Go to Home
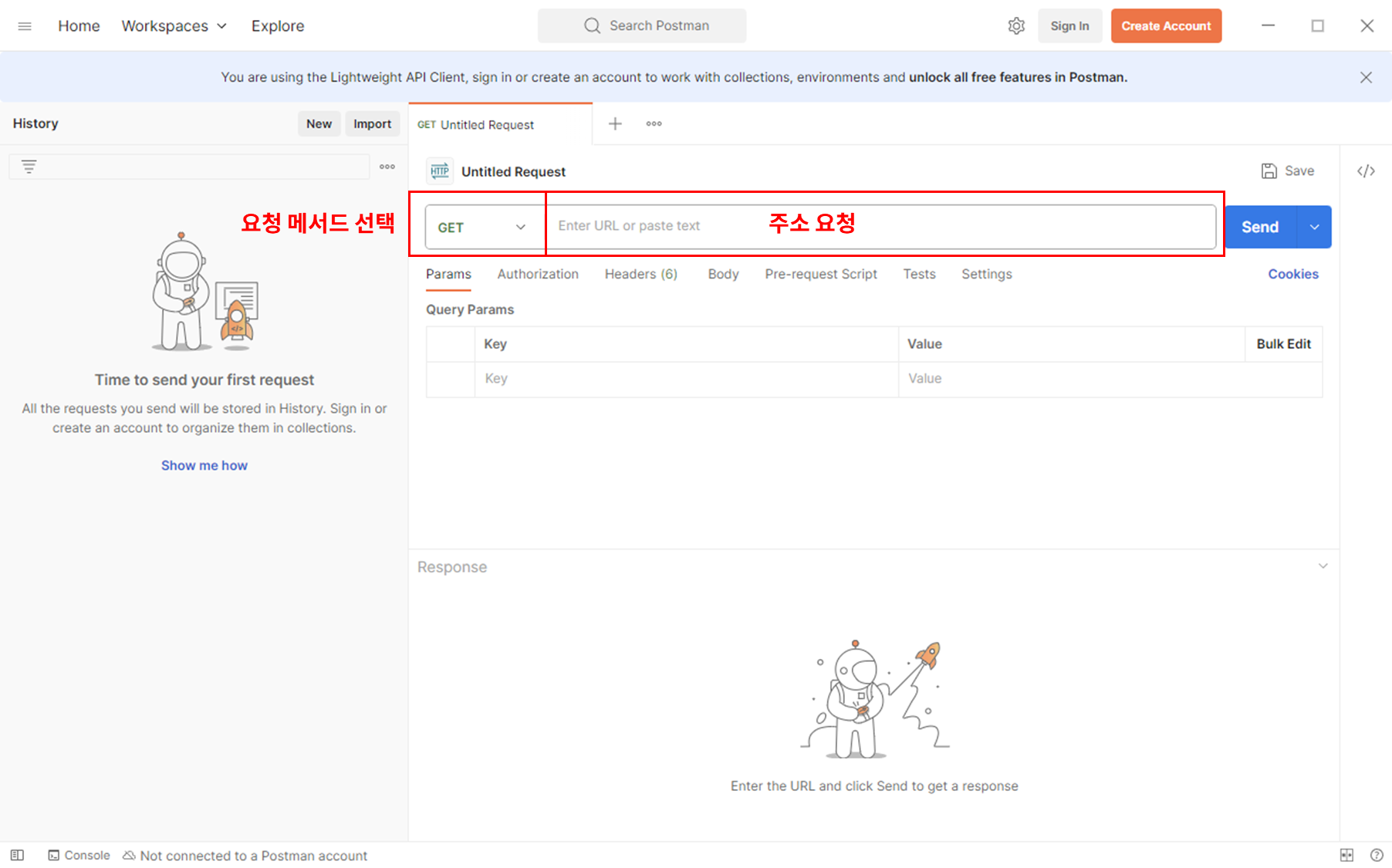 tap(79, 26)
